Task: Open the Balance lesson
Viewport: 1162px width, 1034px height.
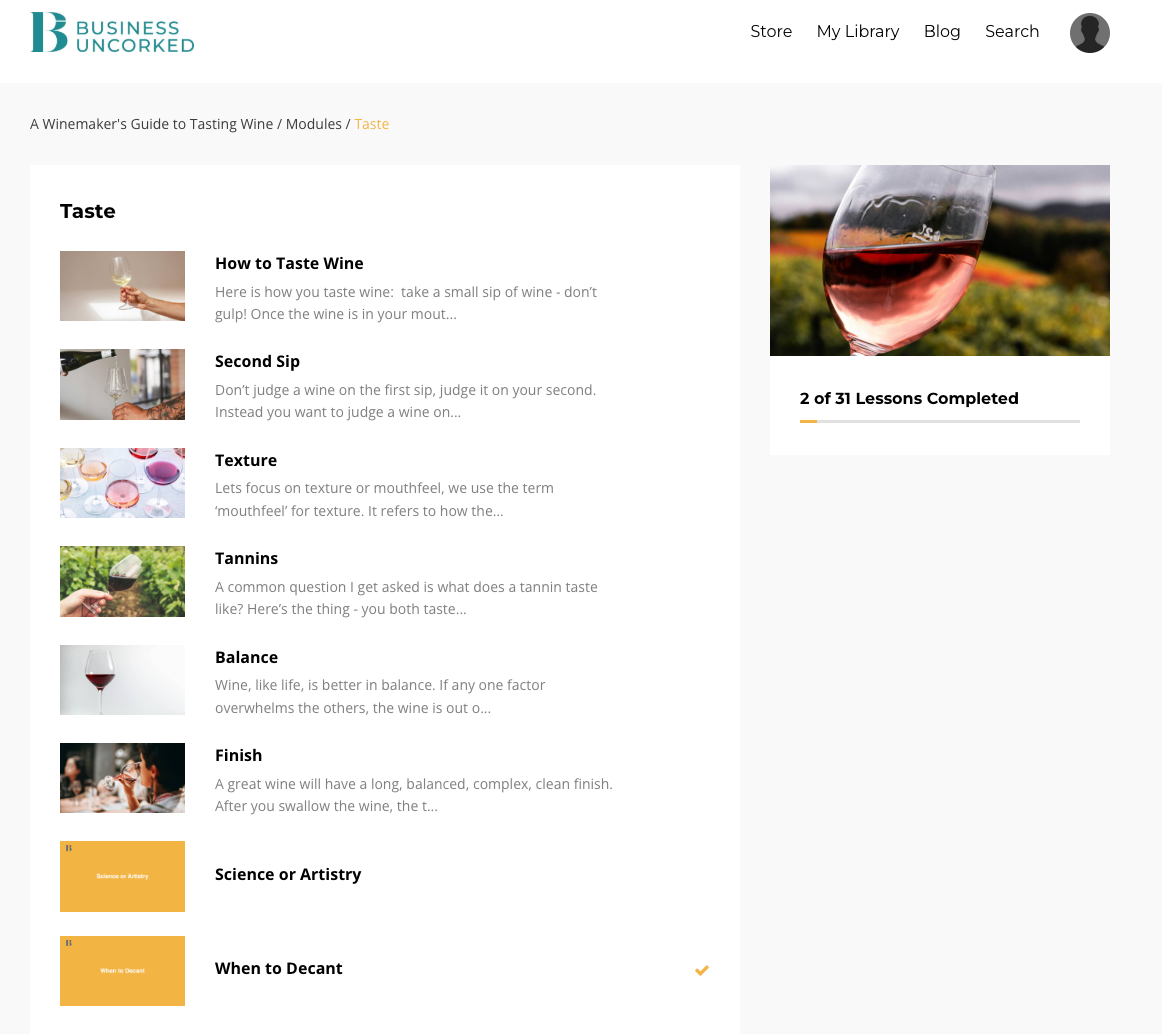Action: 246,657
